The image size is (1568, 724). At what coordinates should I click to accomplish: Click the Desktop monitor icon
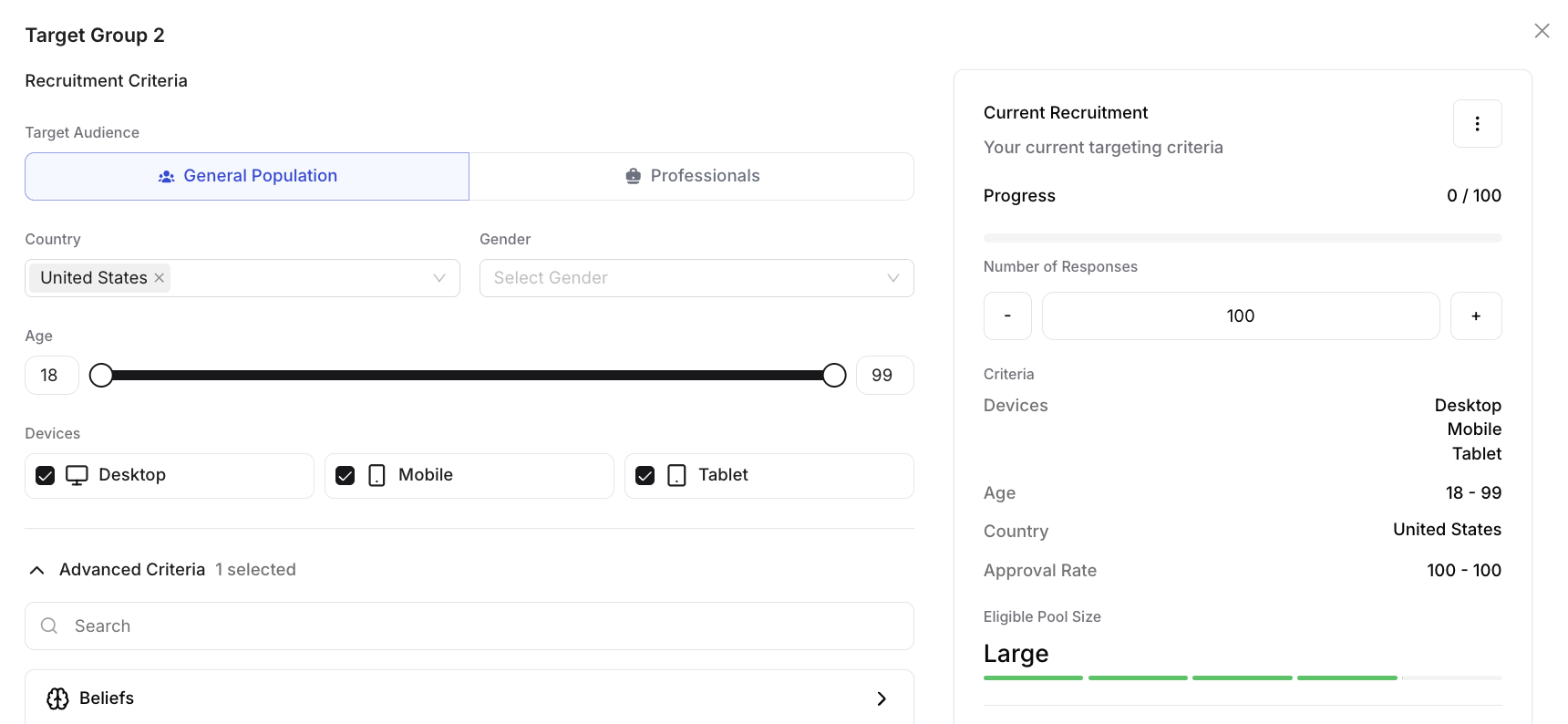77,476
